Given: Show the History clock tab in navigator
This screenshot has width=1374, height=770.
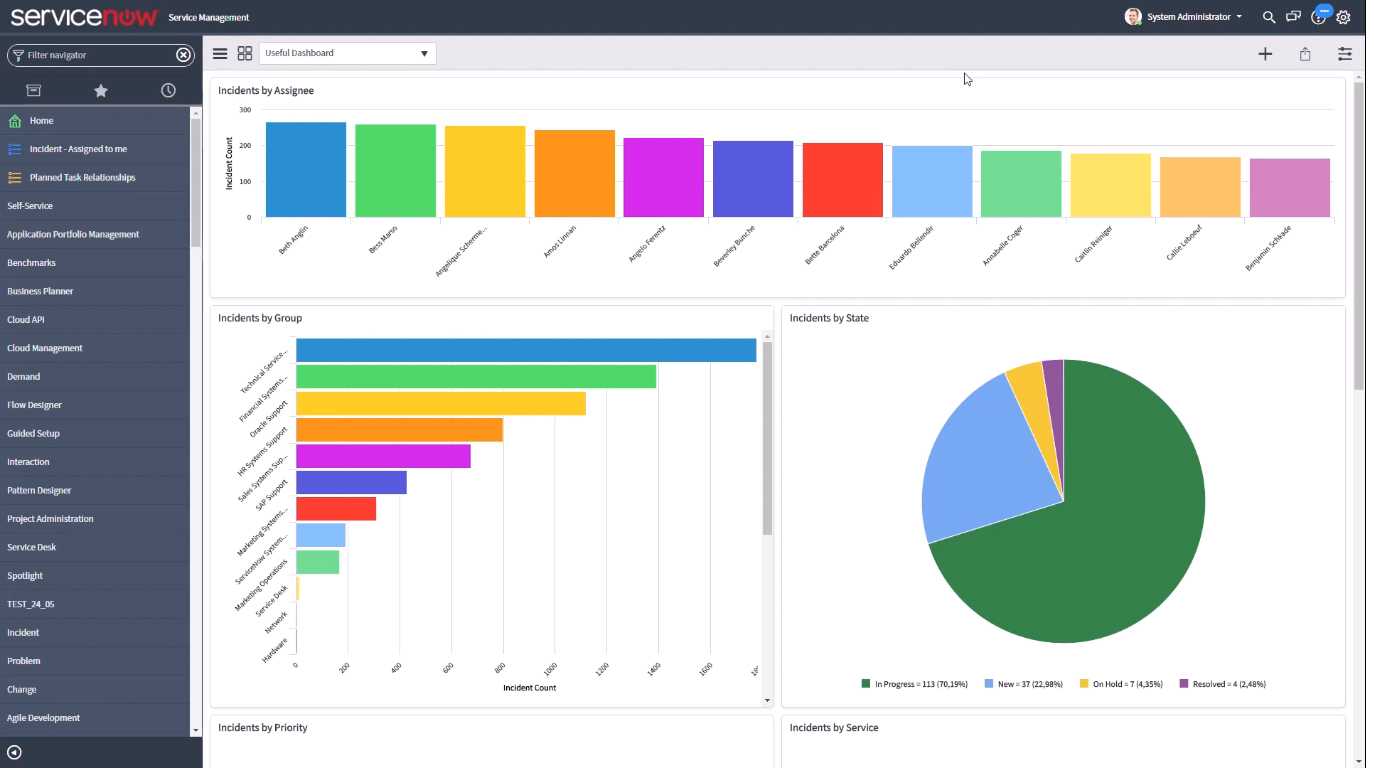Looking at the screenshot, I should (x=168, y=91).
